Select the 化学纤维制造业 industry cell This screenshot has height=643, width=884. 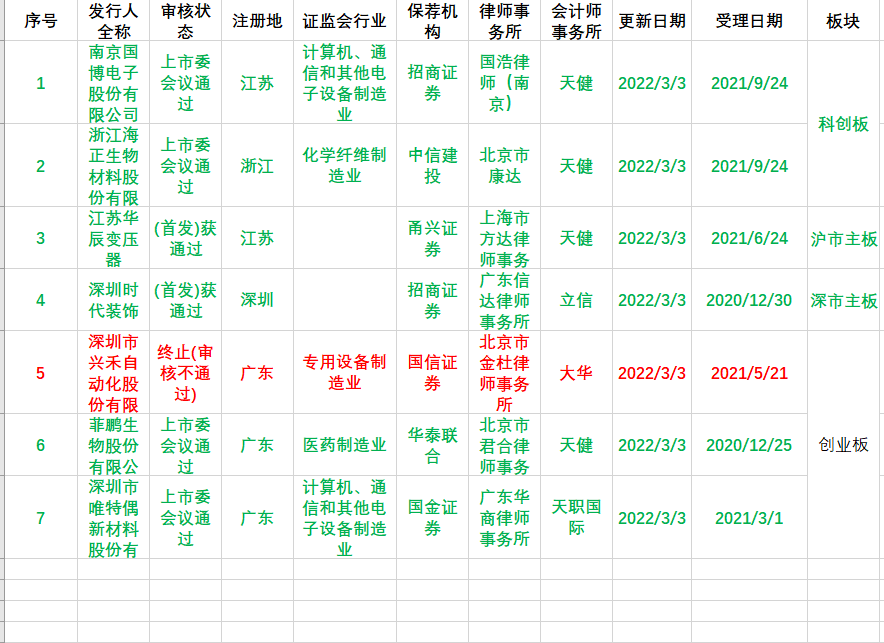pyautogui.click(x=344, y=166)
